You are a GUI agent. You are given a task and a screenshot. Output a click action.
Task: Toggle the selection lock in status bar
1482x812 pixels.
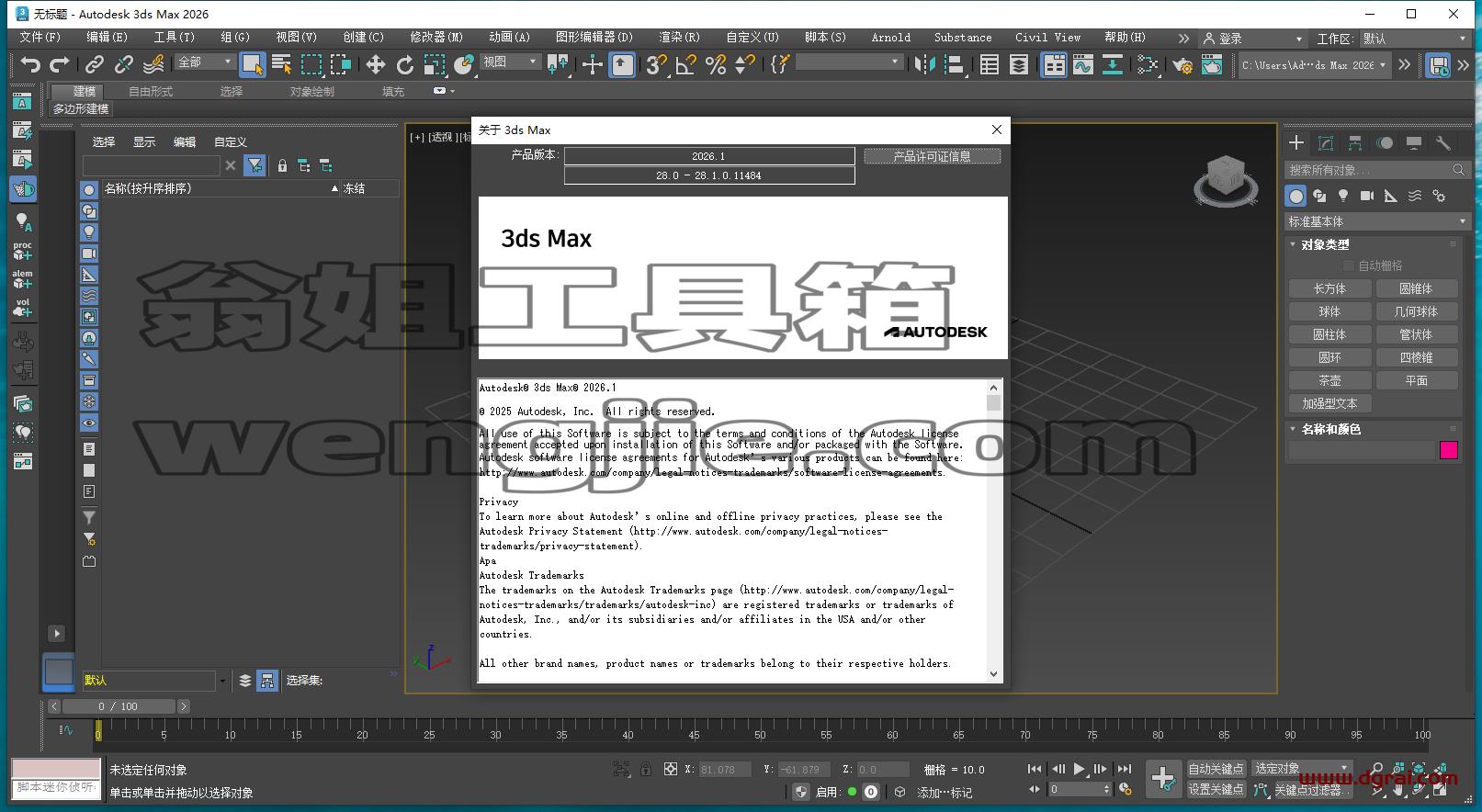(646, 770)
